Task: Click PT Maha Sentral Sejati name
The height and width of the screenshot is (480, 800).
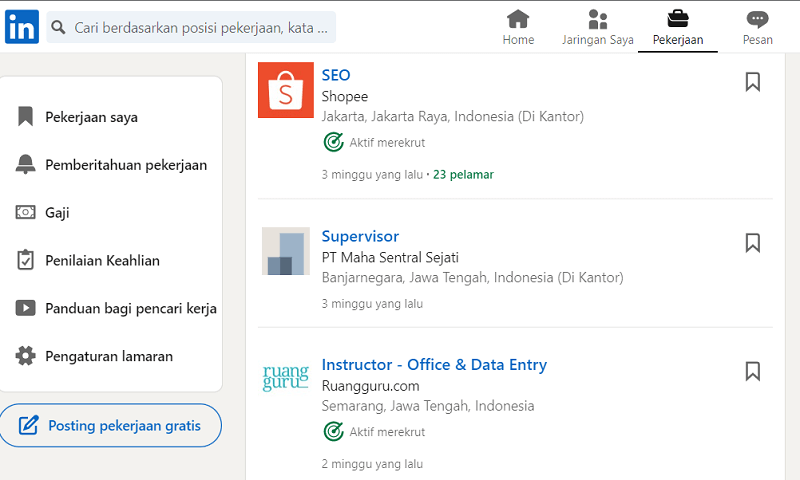Action: (390, 258)
